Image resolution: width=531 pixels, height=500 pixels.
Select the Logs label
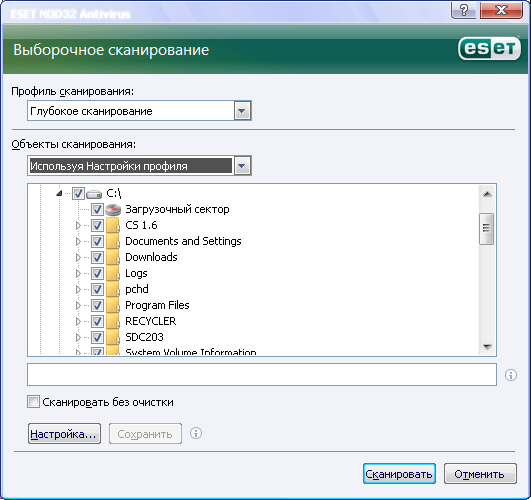pyautogui.click(x=136, y=273)
